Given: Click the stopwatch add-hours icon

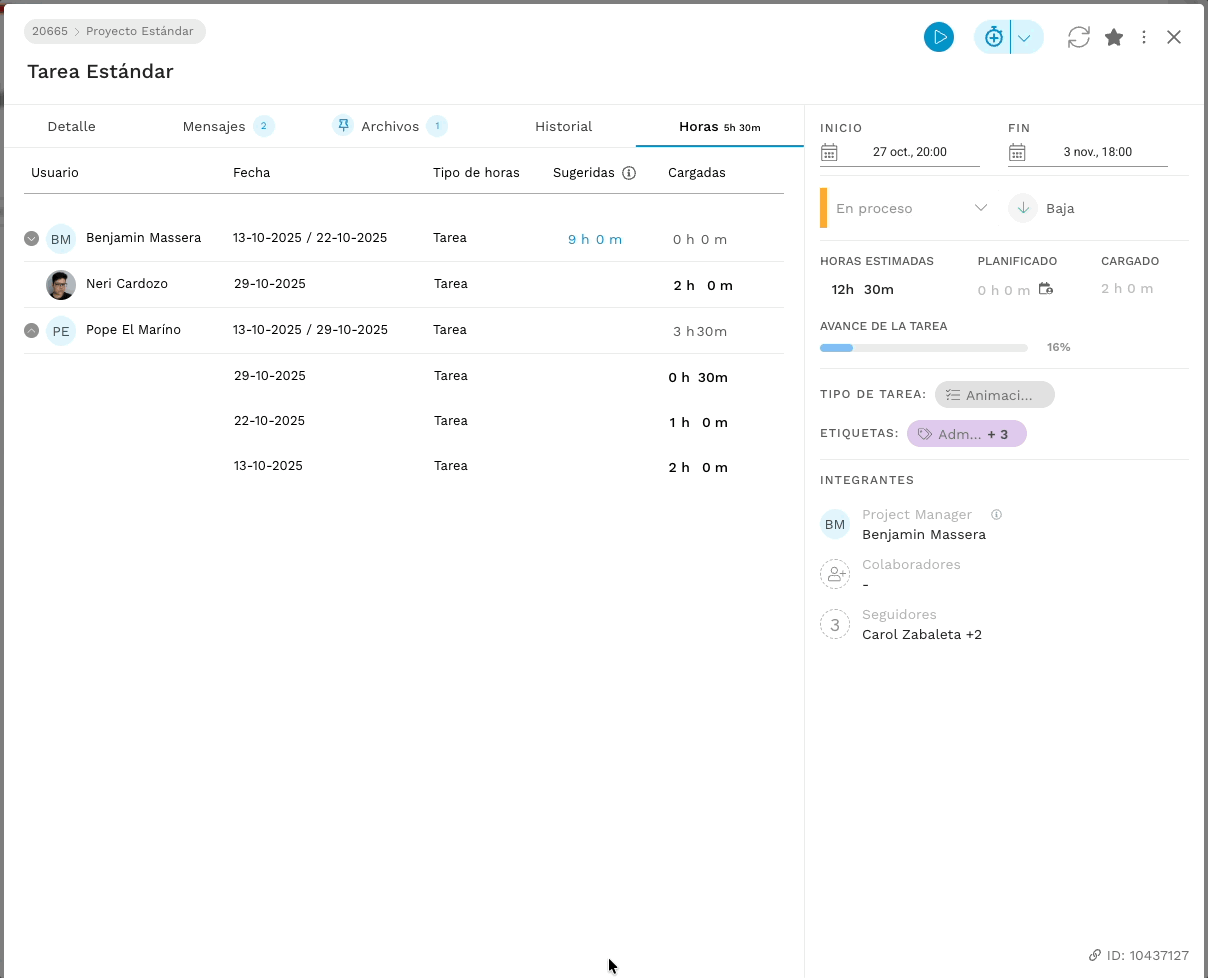Looking at the screenshot, I should click(993, 38).
